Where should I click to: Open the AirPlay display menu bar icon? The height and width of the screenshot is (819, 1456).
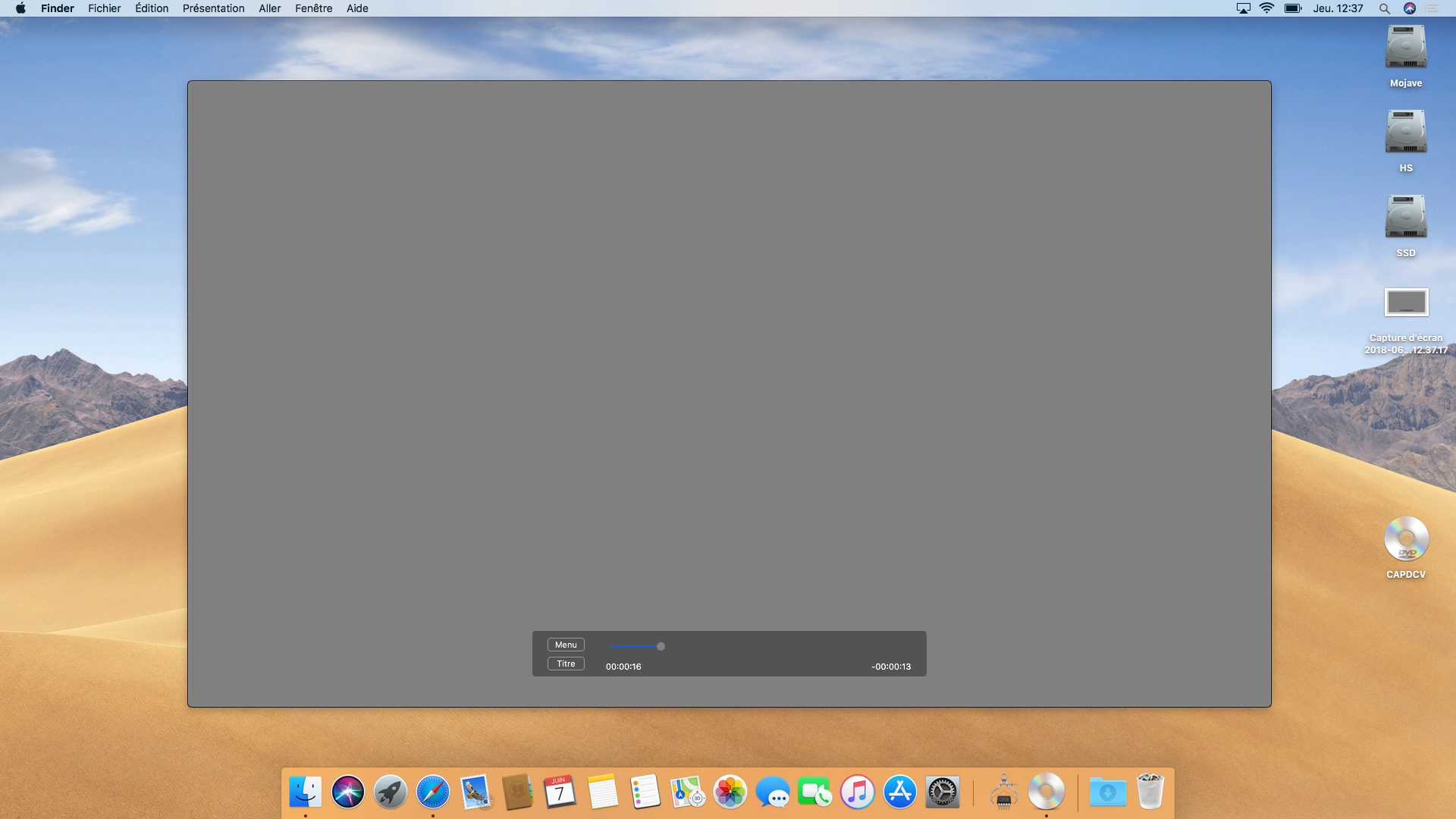tap(1243, 8)
